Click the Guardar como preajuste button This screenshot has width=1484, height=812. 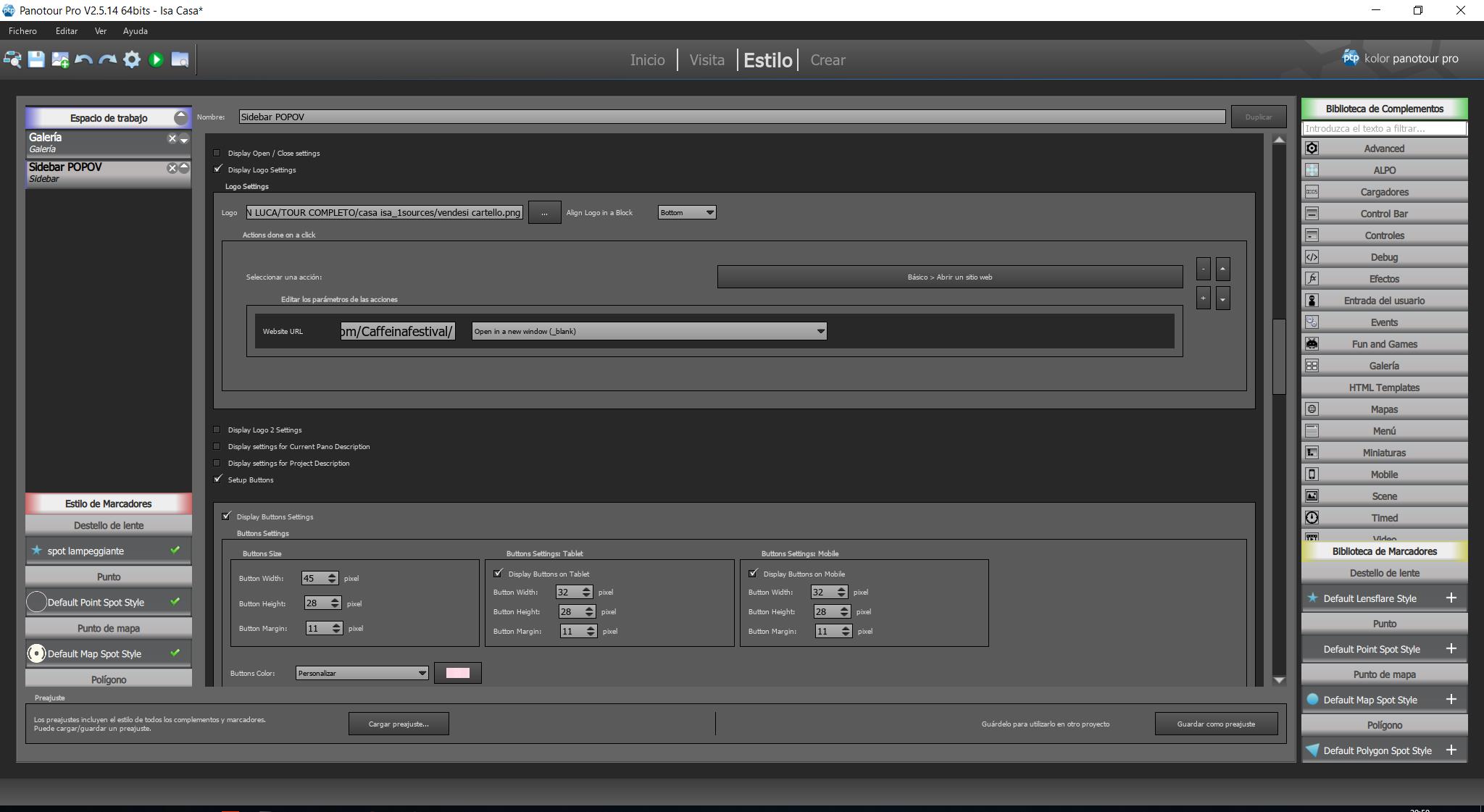1215,724
